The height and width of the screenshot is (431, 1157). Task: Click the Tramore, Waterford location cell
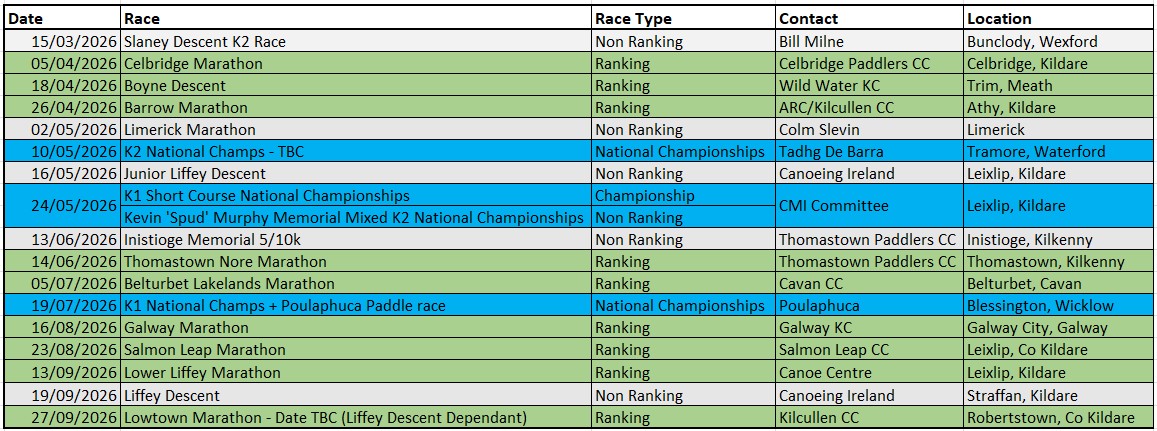tap(1056, 152)
